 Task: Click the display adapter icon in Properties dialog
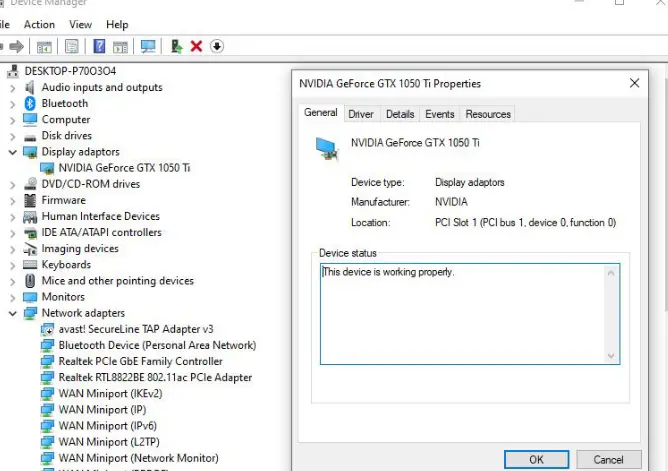point(327,149)
